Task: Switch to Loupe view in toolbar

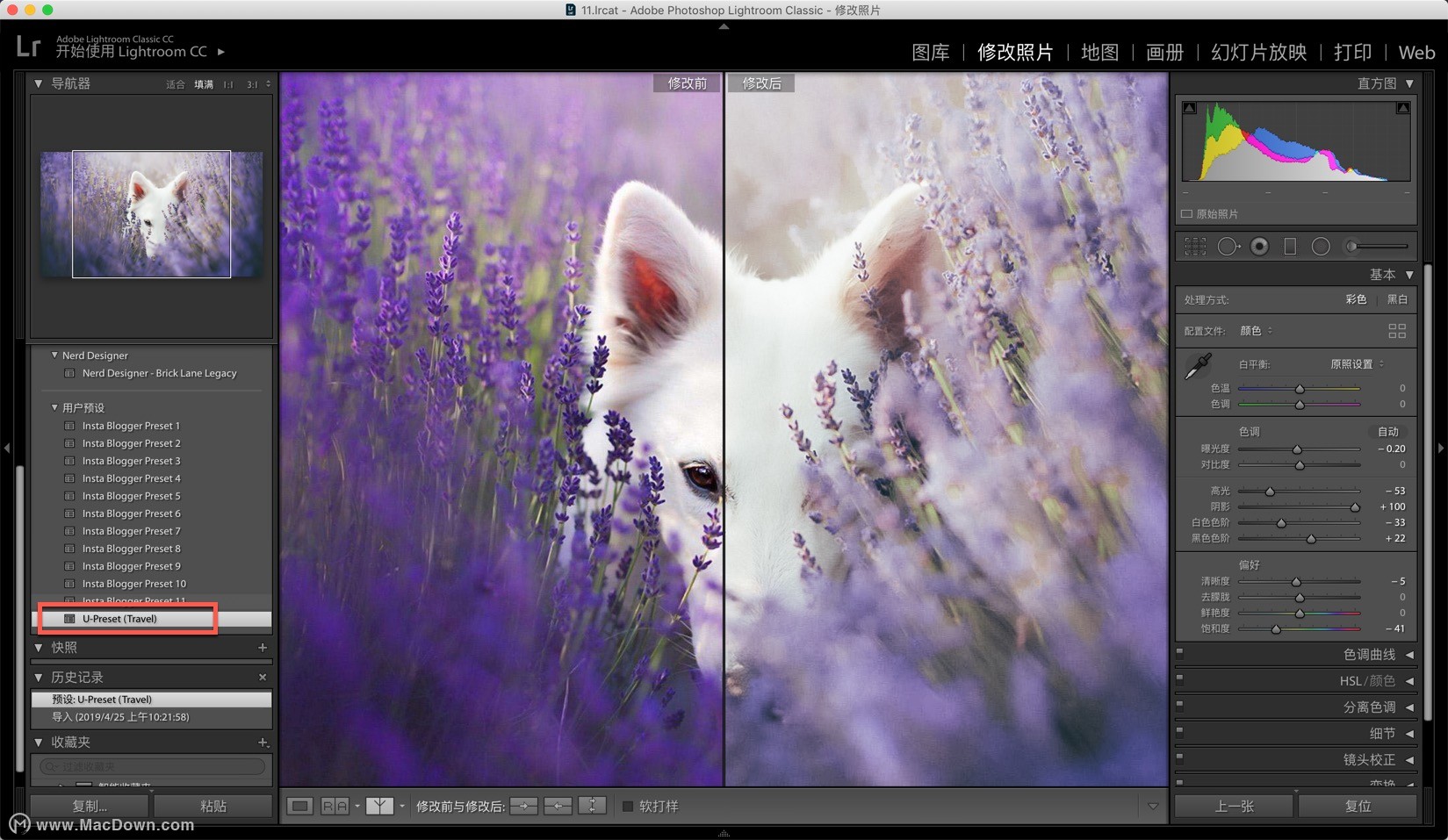Action: (300, 806)
